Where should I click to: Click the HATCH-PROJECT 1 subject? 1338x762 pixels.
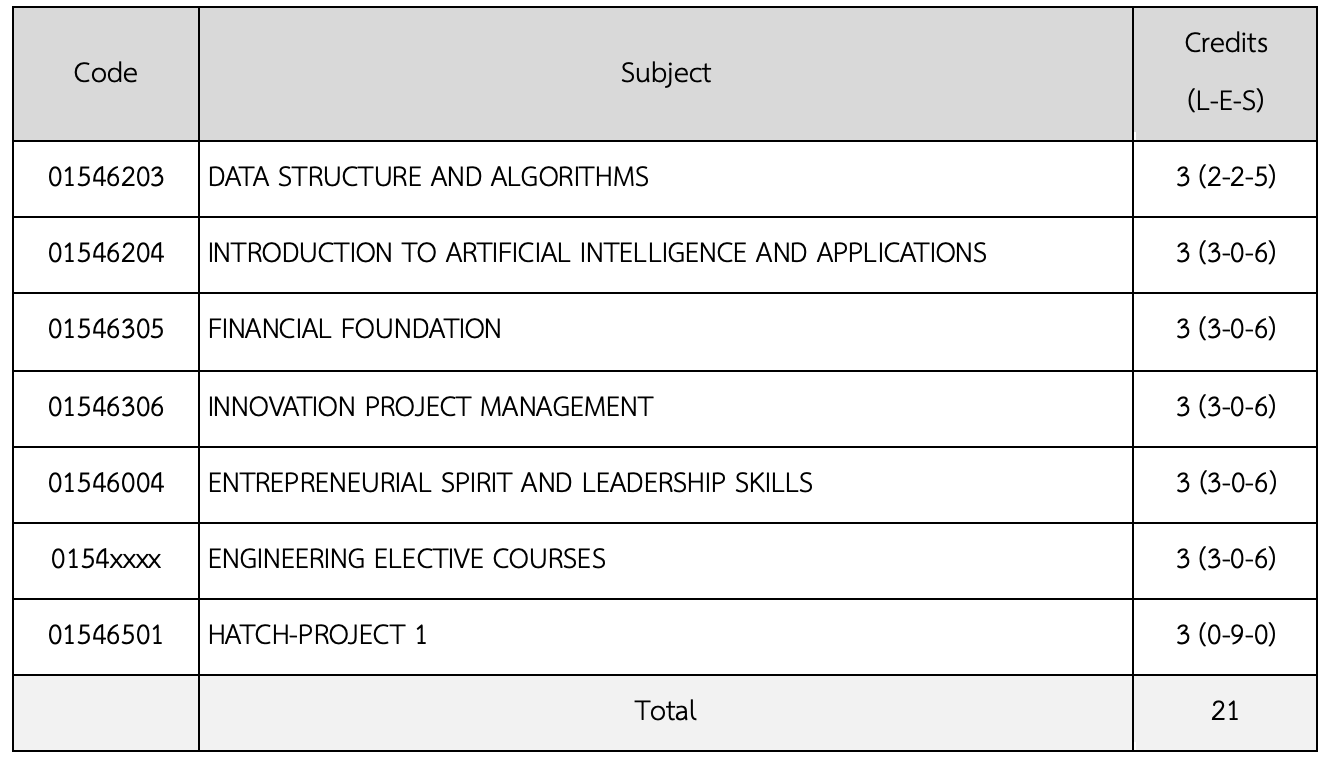(x=317, y=635)
